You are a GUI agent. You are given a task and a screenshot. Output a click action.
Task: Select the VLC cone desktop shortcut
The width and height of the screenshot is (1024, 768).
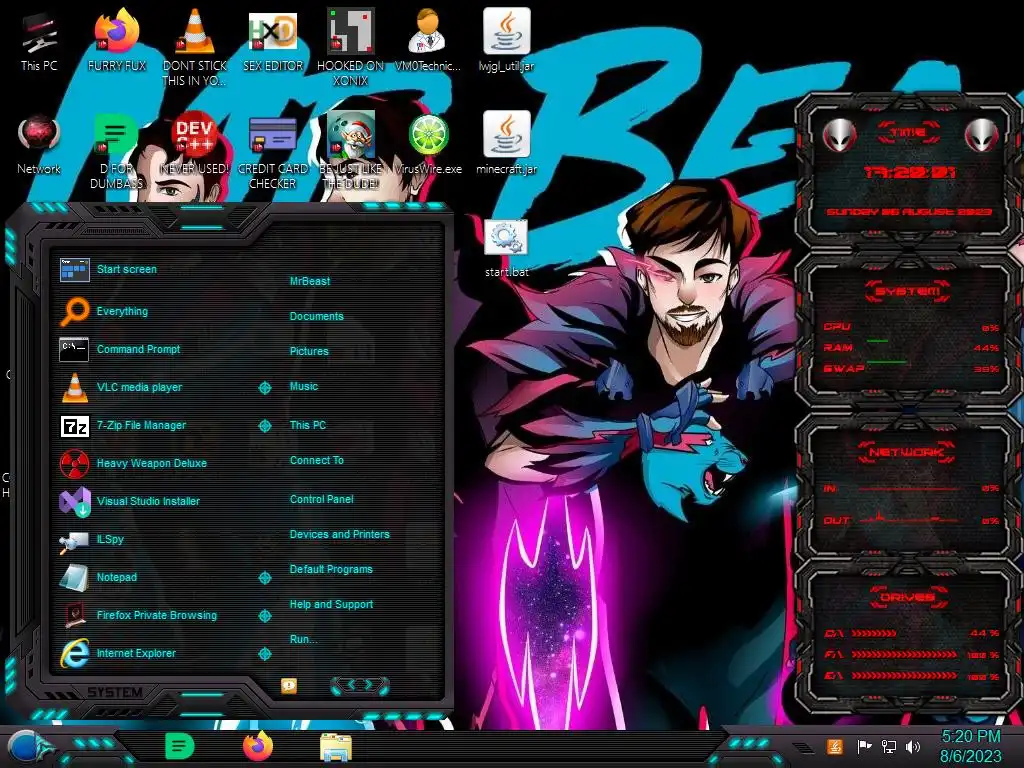pos(195,47)
